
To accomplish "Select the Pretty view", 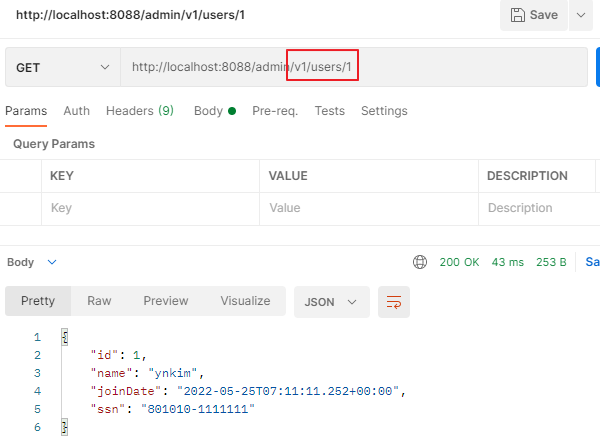I will (x=38, y=301).
